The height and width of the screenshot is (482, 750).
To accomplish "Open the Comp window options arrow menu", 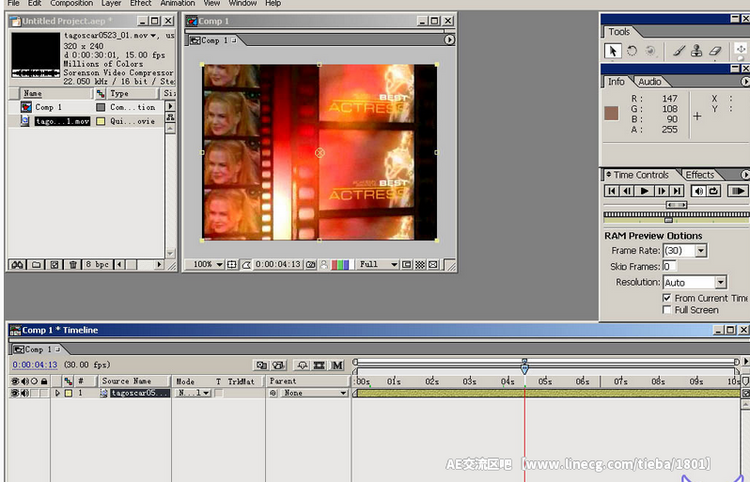I will [449, 40].
